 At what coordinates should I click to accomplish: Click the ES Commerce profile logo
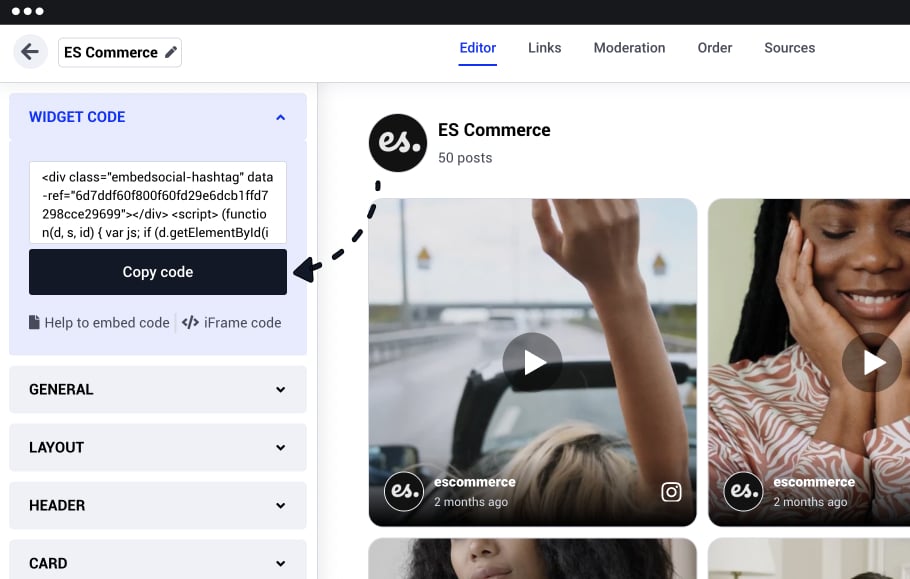click(x=398, y=143)
